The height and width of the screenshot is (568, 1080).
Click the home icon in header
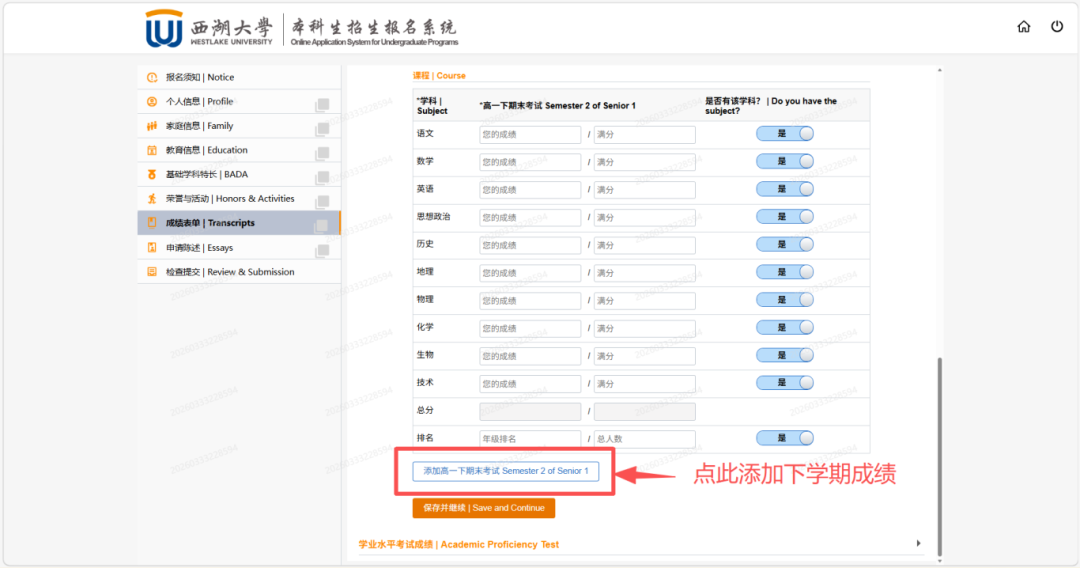pos(1023,27)
